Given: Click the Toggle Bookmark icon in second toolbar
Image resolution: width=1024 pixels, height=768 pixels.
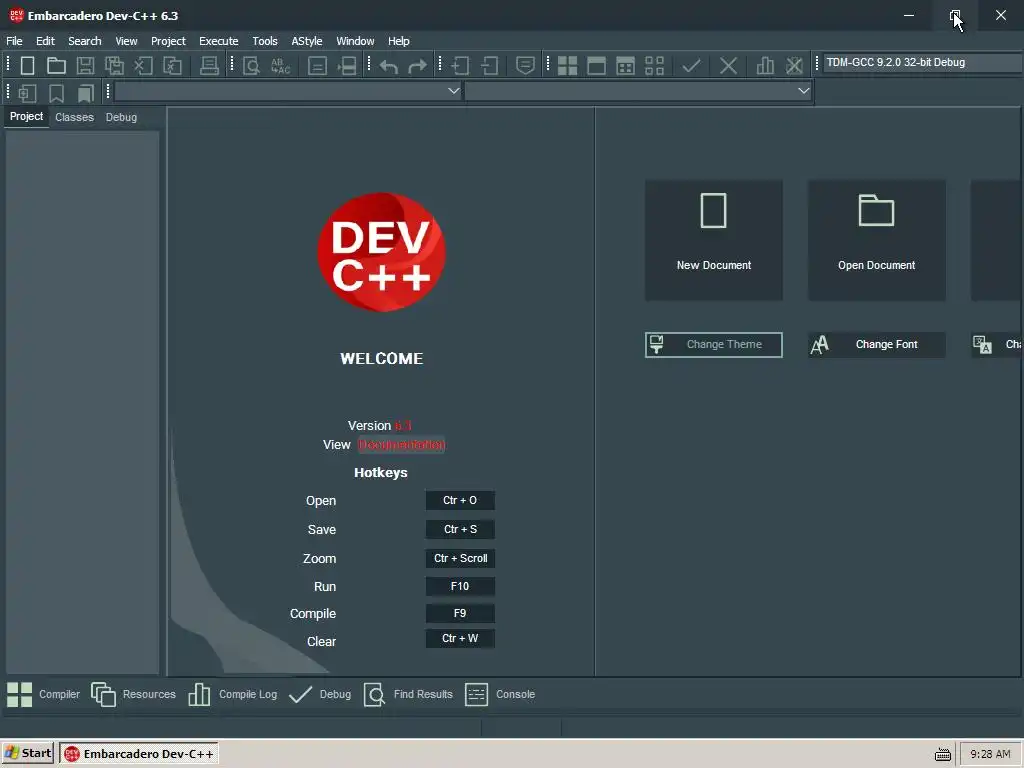Looking at the screenshot, I should (x=57, y=93).
